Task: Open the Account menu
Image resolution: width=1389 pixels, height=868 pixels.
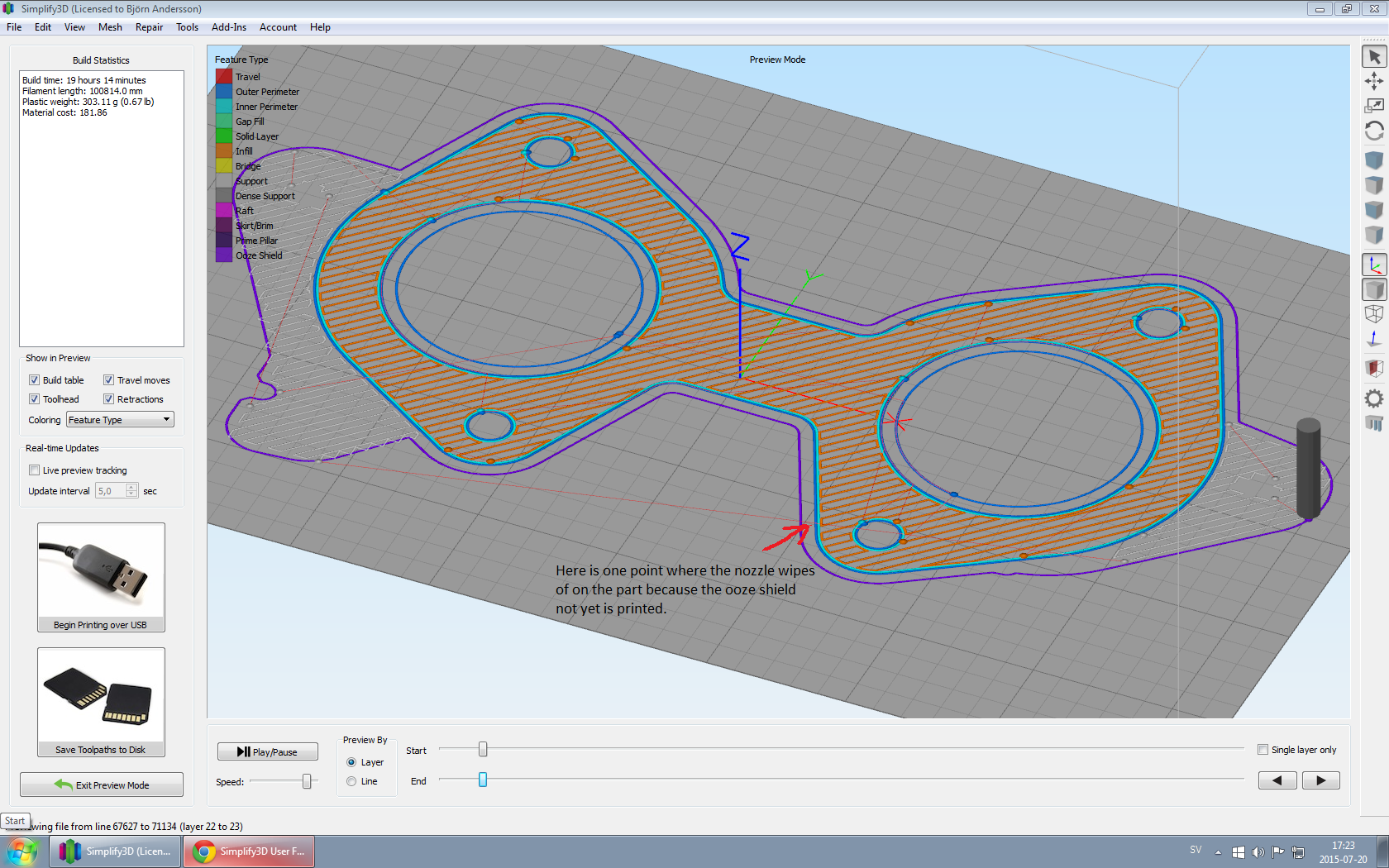Action: (278, 27)
